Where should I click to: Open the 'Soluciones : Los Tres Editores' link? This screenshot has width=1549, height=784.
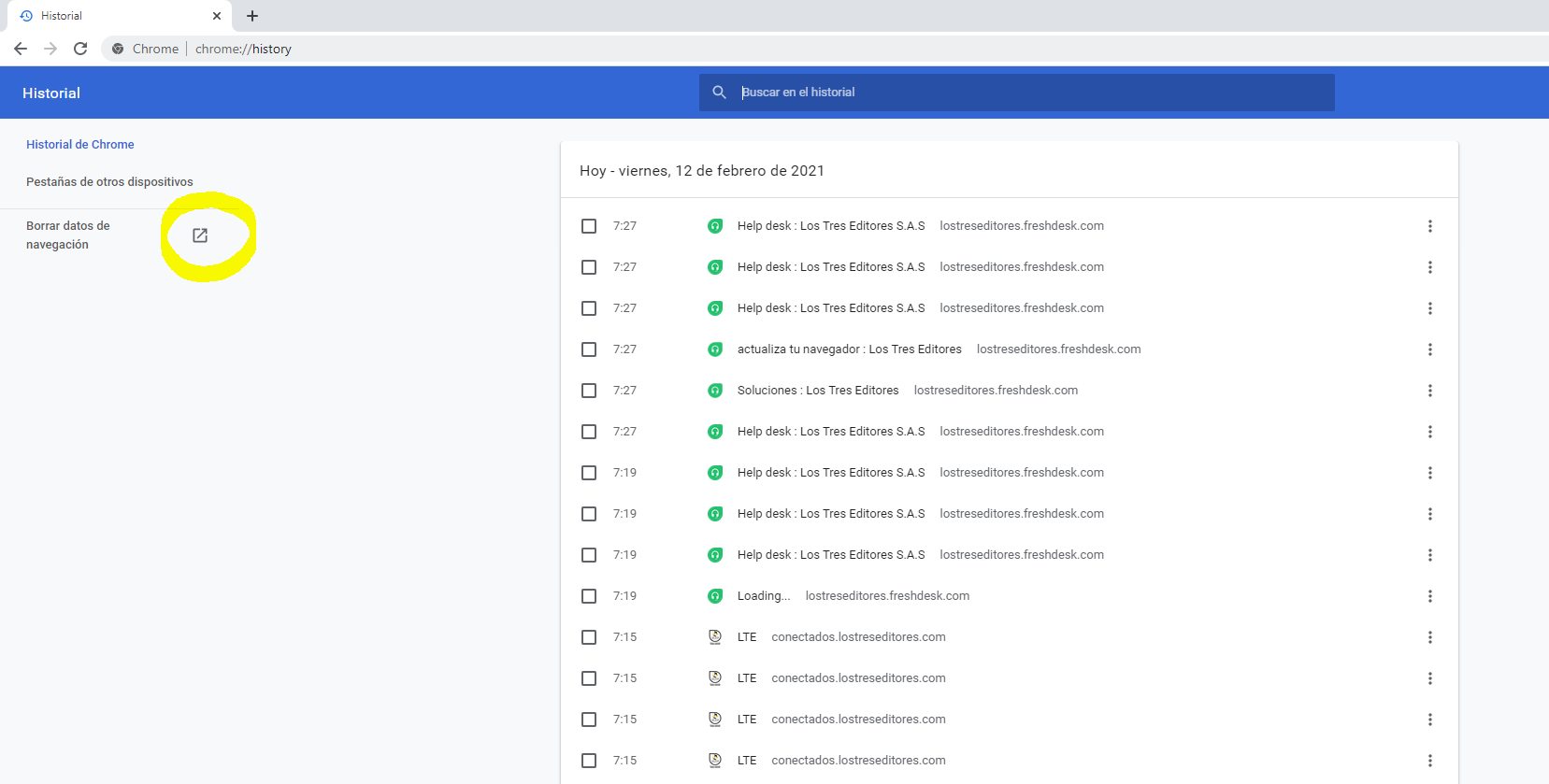pos(818,391)
